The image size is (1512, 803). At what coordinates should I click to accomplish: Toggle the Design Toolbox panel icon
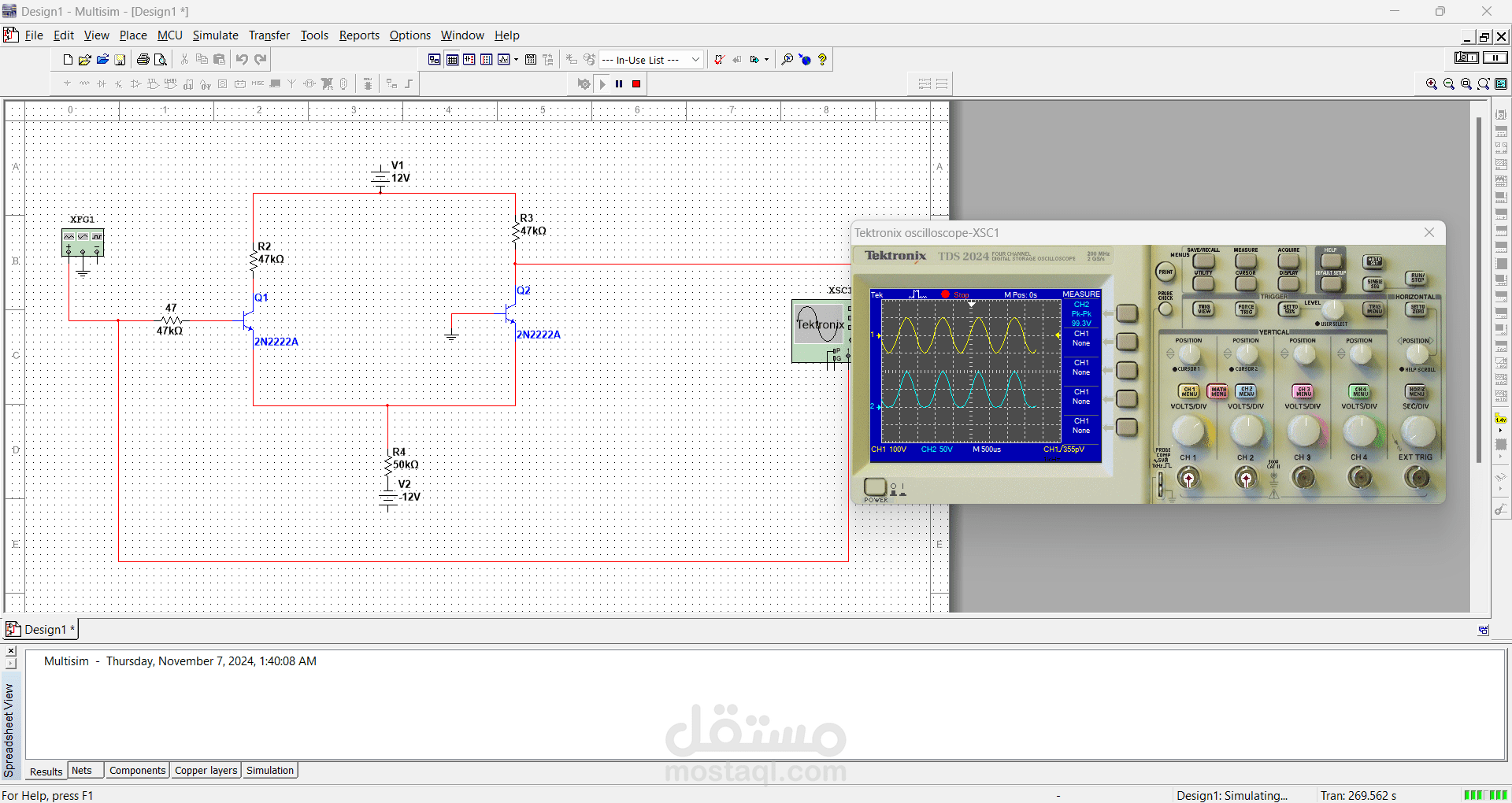[x=435, y=60]
